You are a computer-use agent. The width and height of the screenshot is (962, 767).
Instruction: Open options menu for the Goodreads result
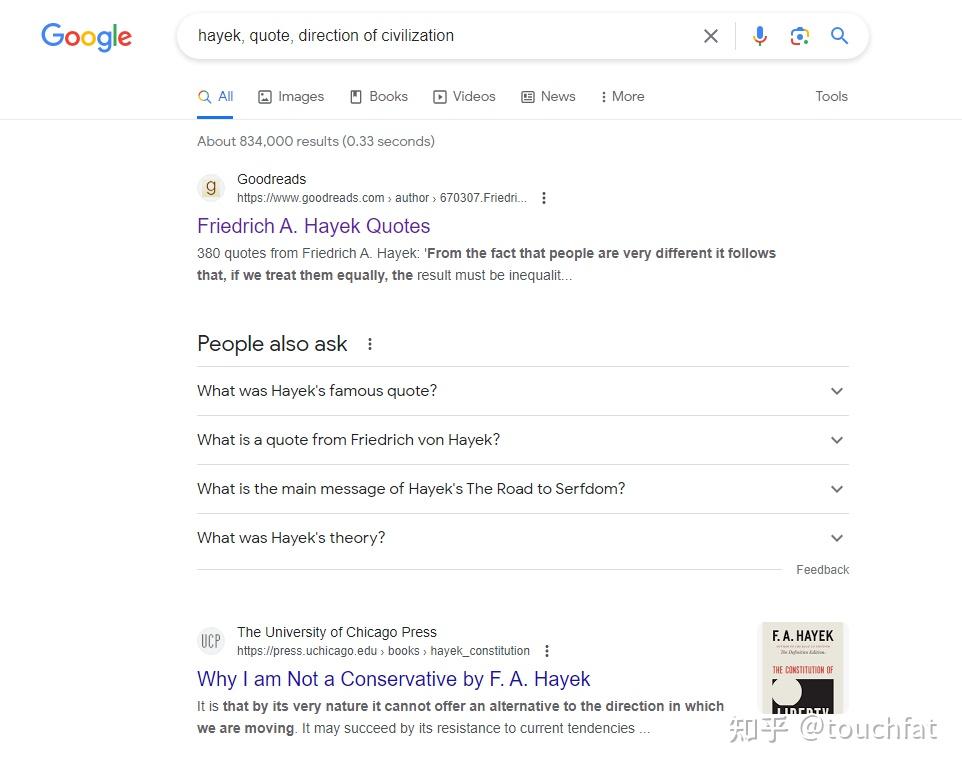[544, 198]
